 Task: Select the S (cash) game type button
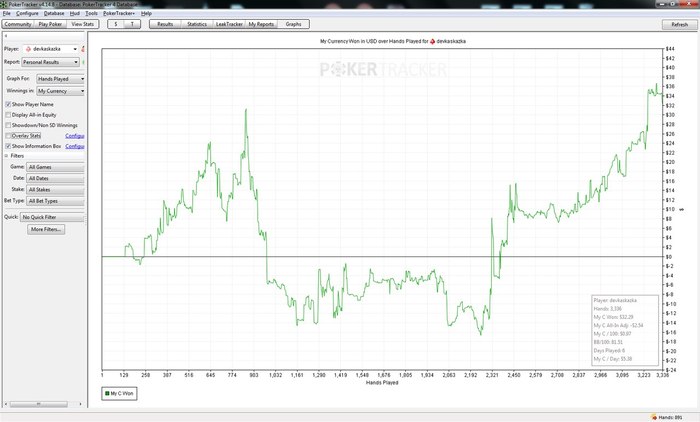tap(116, 24)
